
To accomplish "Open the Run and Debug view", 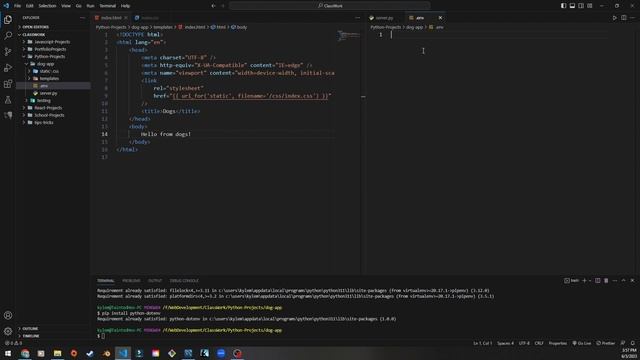I will pyautogui.click(x=8, y=68).
